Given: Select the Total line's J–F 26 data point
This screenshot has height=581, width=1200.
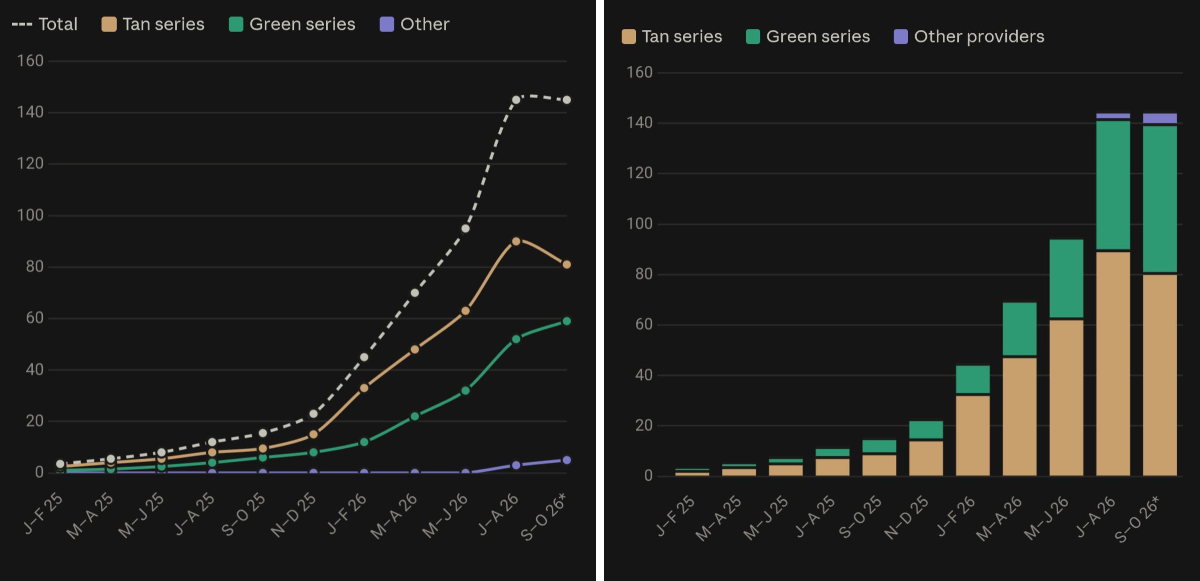Looking at the screenshot, I should point(364,357).
